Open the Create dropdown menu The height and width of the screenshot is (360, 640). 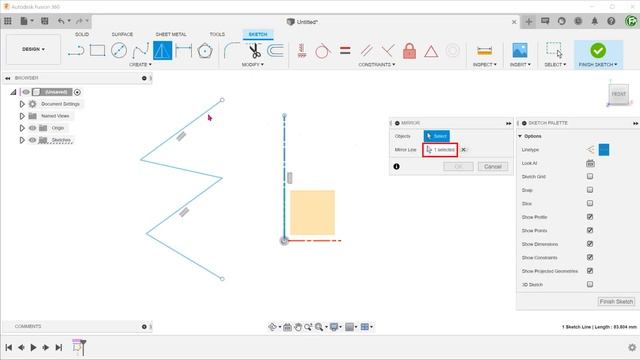tap(140, 64)
